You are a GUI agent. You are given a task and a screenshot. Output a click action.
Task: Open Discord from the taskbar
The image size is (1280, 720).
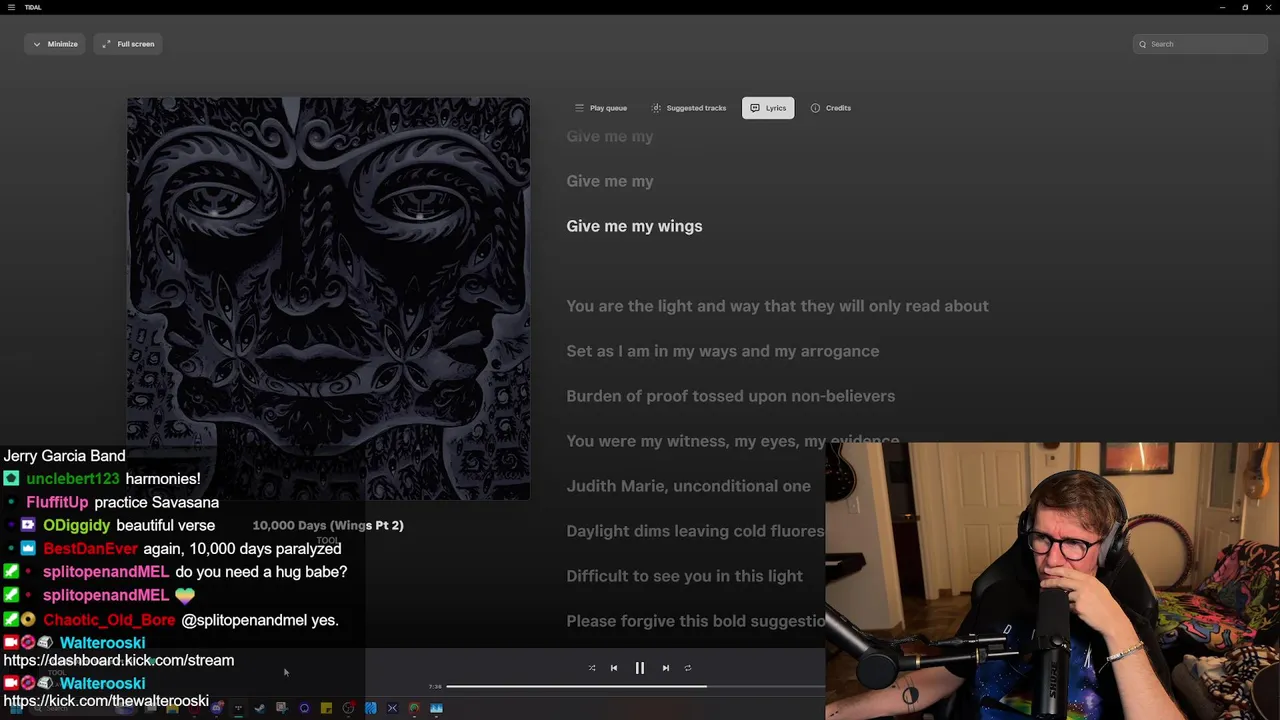pos(216,708)
